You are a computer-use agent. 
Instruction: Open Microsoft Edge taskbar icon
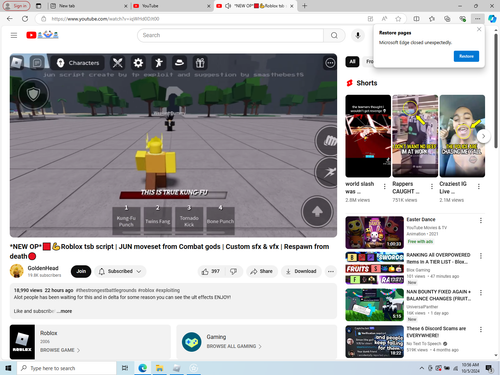click(x=143, y=368)
